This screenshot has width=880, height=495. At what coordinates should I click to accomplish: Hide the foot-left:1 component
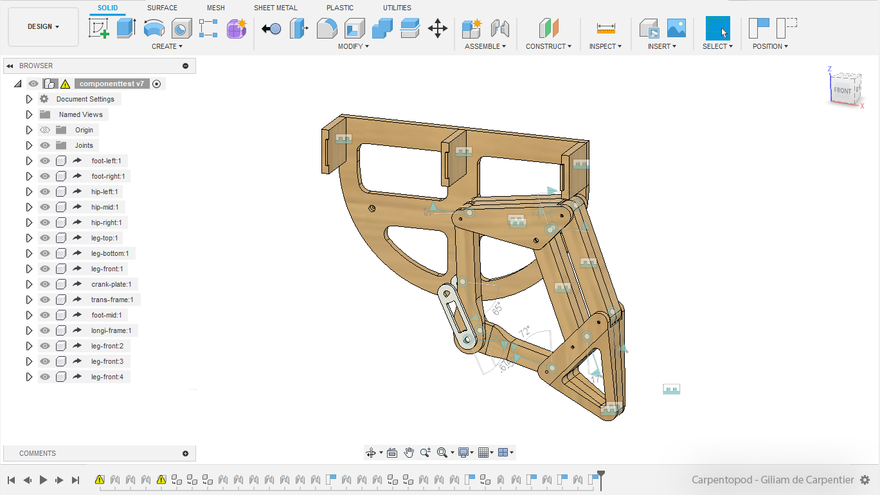[45, 161]
